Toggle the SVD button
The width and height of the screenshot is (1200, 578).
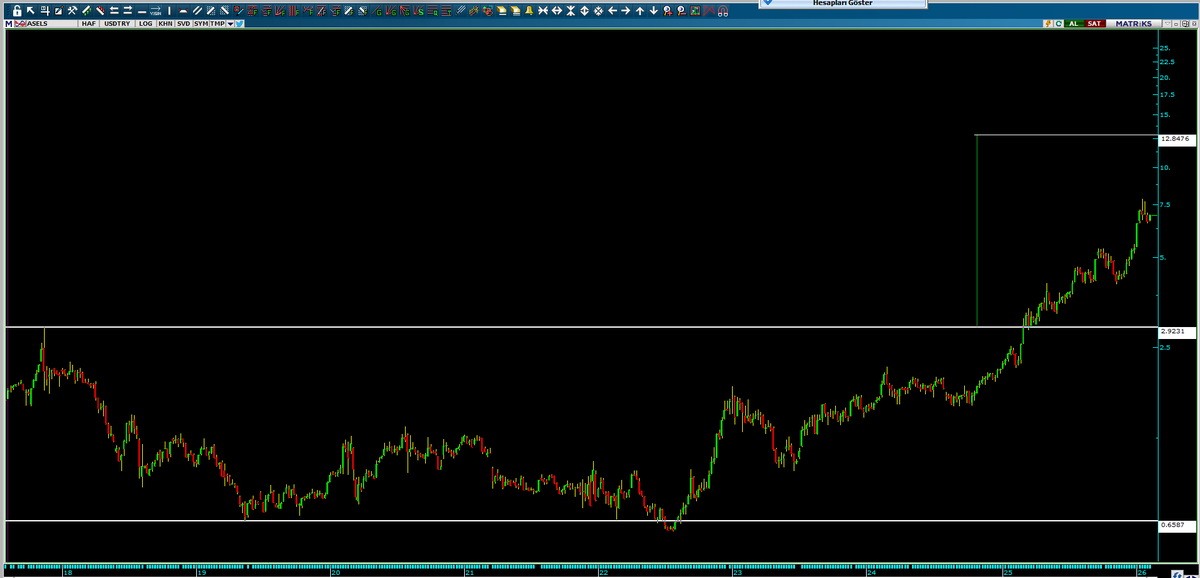[x=183, y=23]
